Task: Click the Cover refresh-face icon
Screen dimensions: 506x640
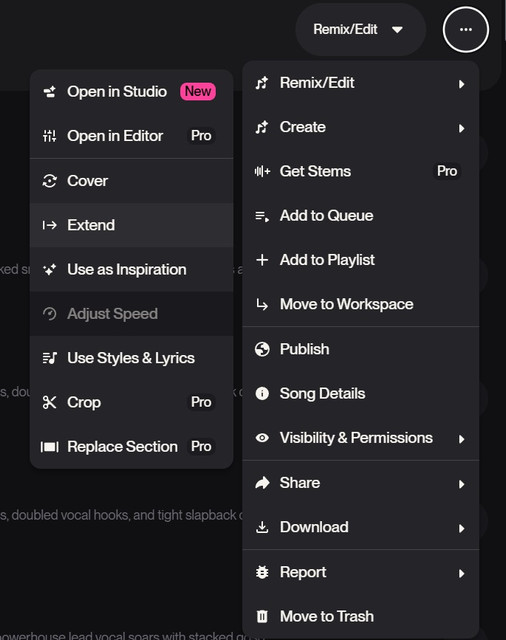Action: 50,181
